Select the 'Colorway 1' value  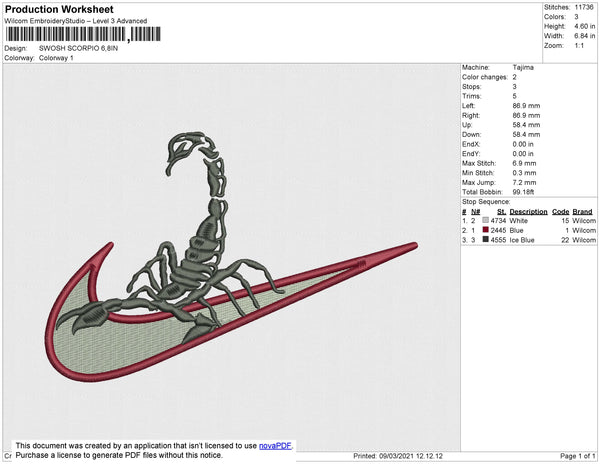coord(56,58)
